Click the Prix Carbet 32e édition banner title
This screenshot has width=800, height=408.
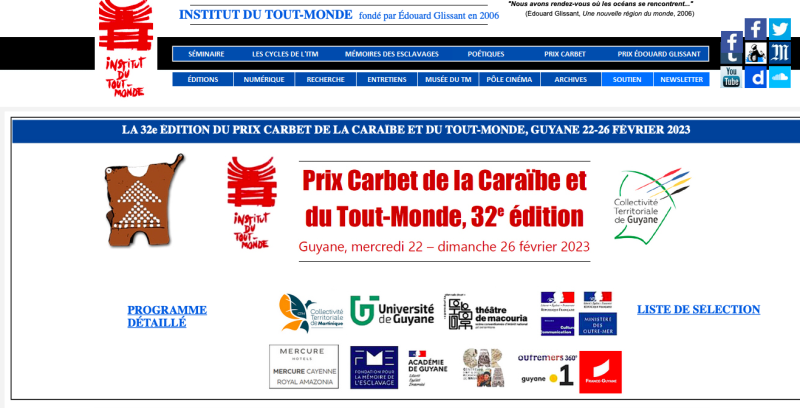click(x=444, y=198)
